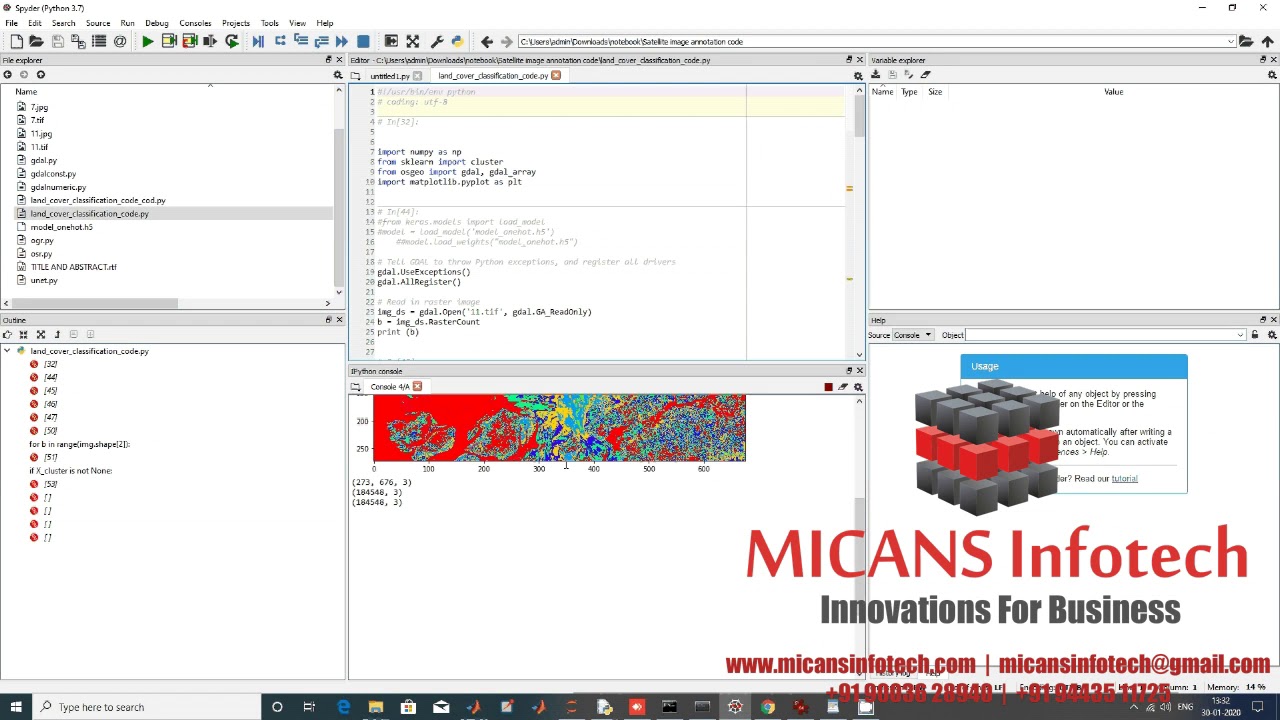Open Editor pane options gear

tap(858, 75)
